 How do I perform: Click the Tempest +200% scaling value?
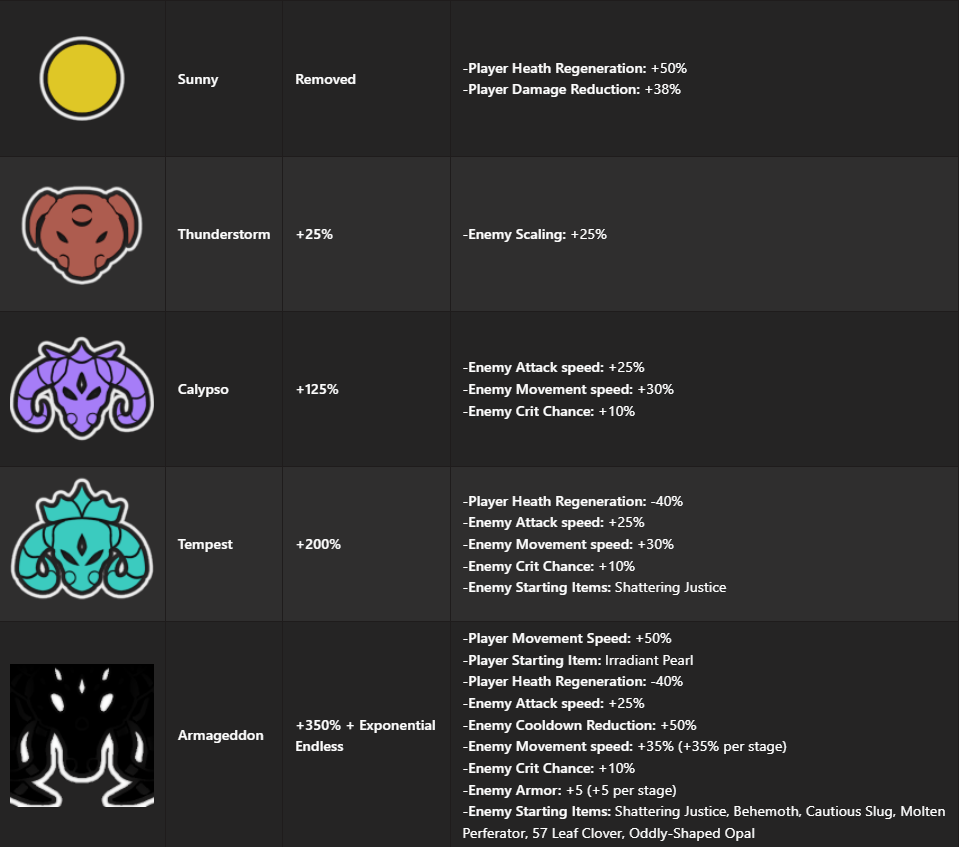coord(318,544)
